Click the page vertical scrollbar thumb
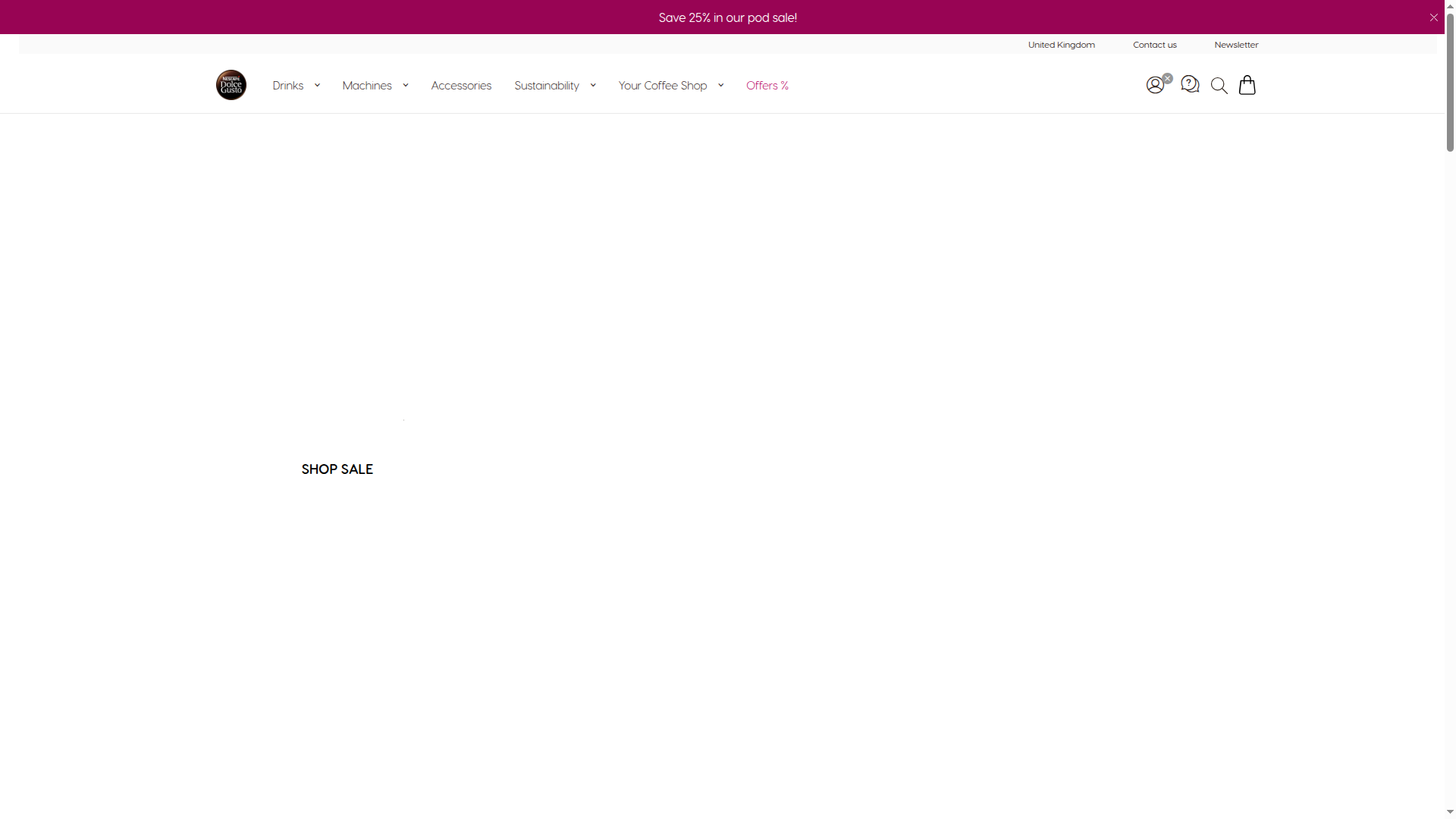The height and width of the screenshot is (819, 1456). 1450,83
